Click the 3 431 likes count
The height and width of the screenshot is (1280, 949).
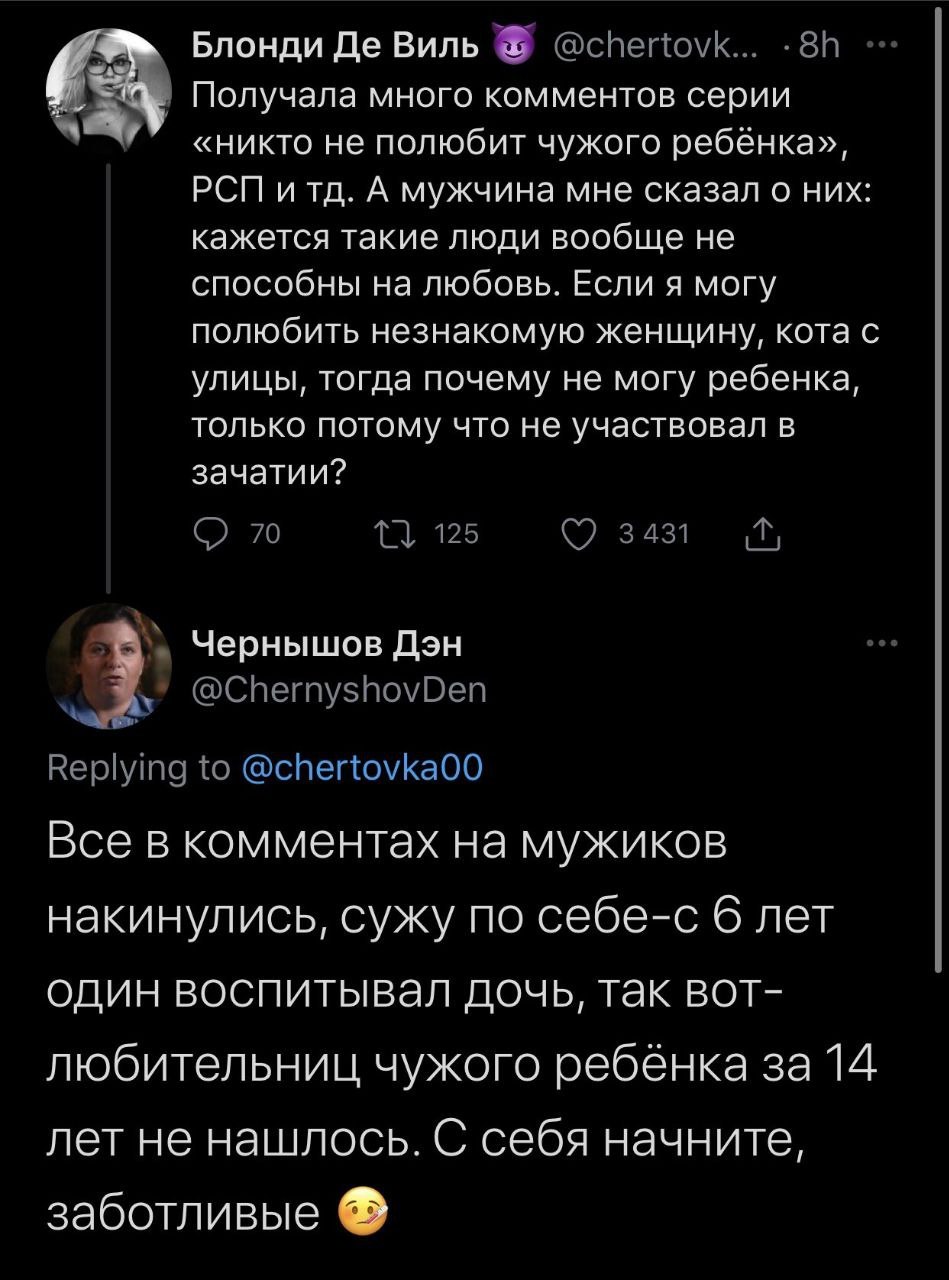coord(654,537)
